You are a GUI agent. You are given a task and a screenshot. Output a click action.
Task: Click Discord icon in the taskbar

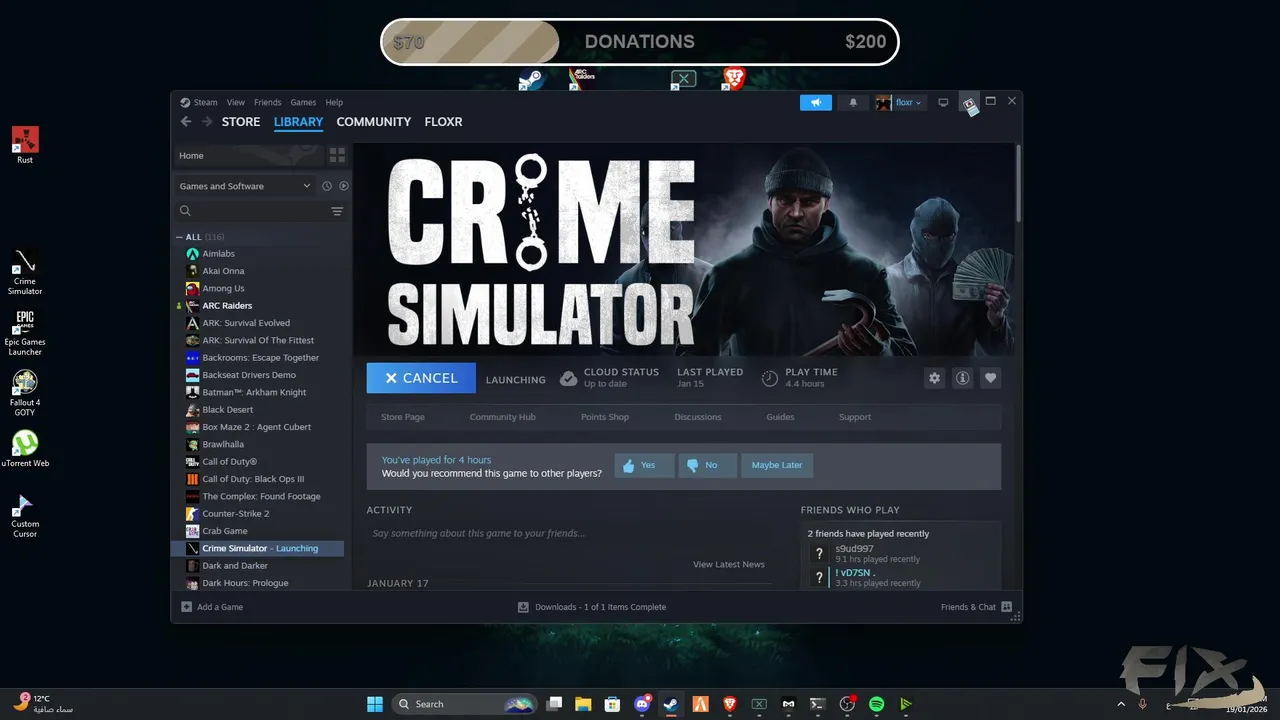642,704
